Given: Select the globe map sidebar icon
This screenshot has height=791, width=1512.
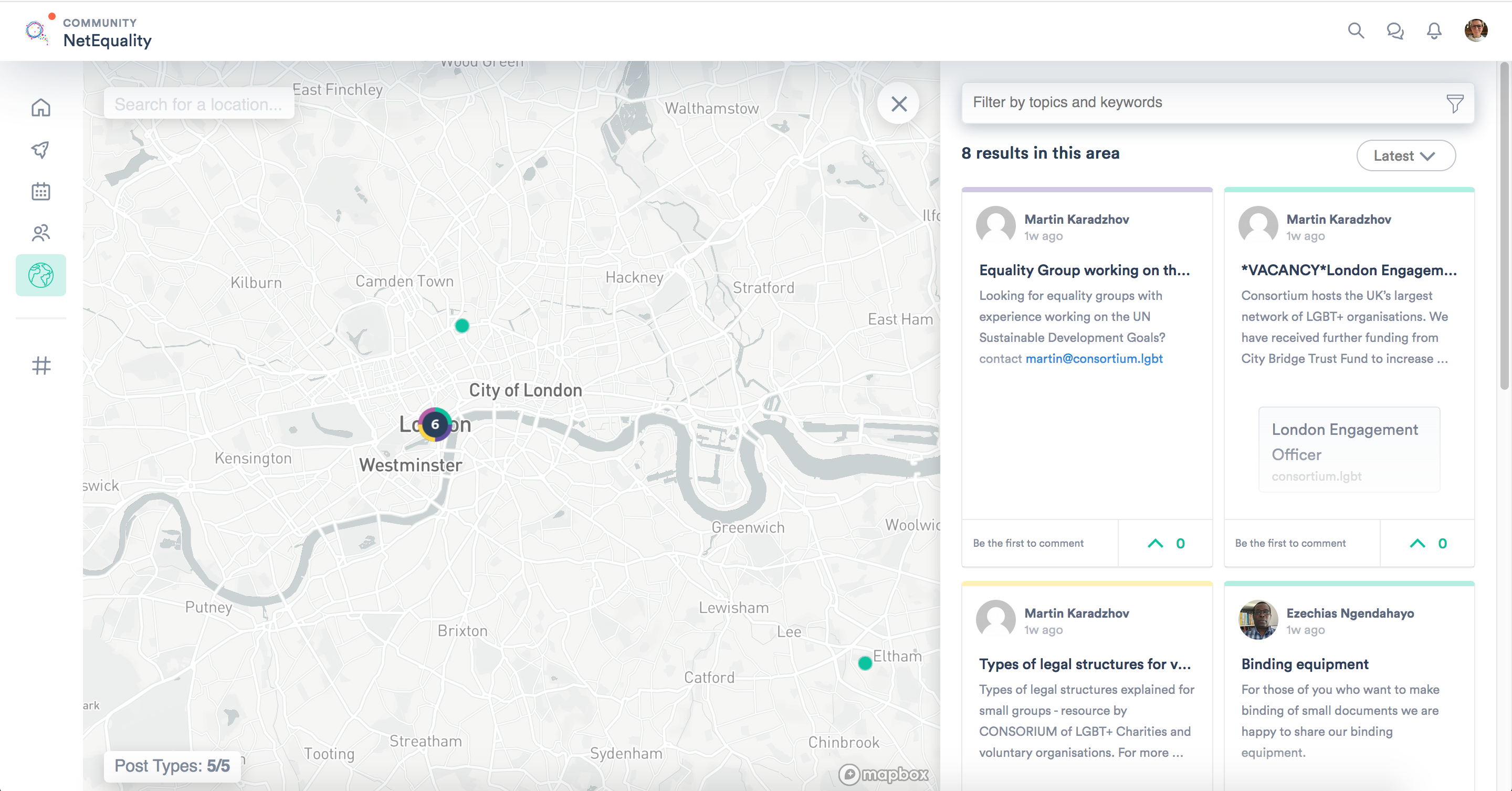Looking at the screenshot, I should (x=40, y=275).
